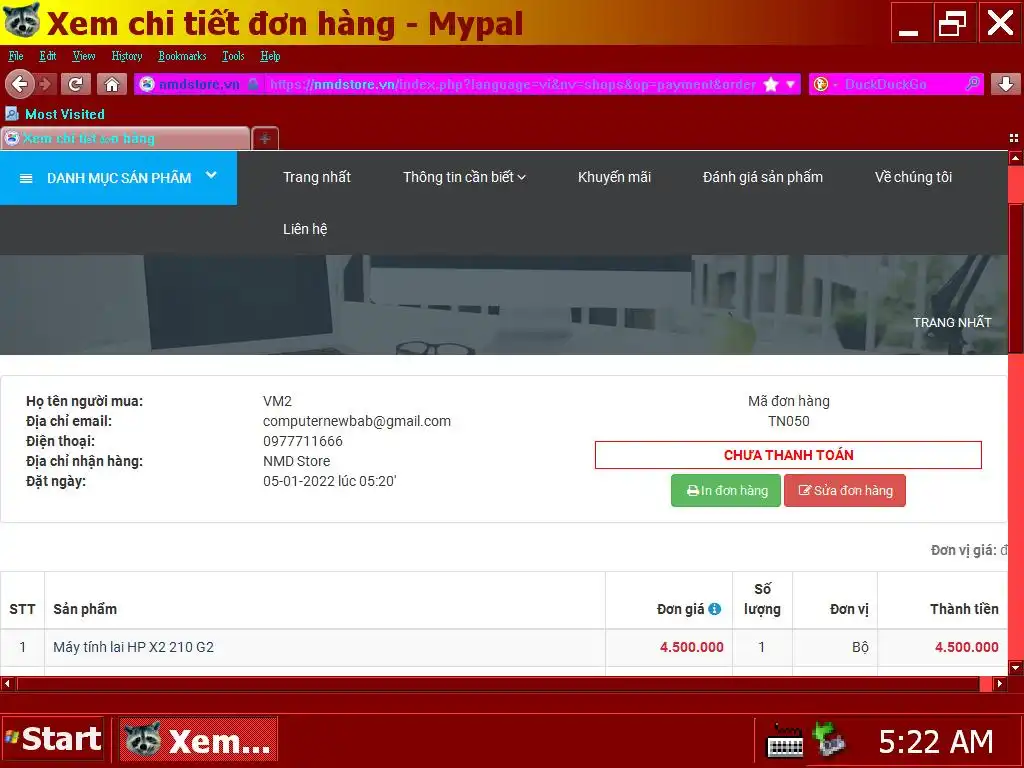Click the Đơn giá info icon
Screen dimensions: 1024x768
point(715,609)
